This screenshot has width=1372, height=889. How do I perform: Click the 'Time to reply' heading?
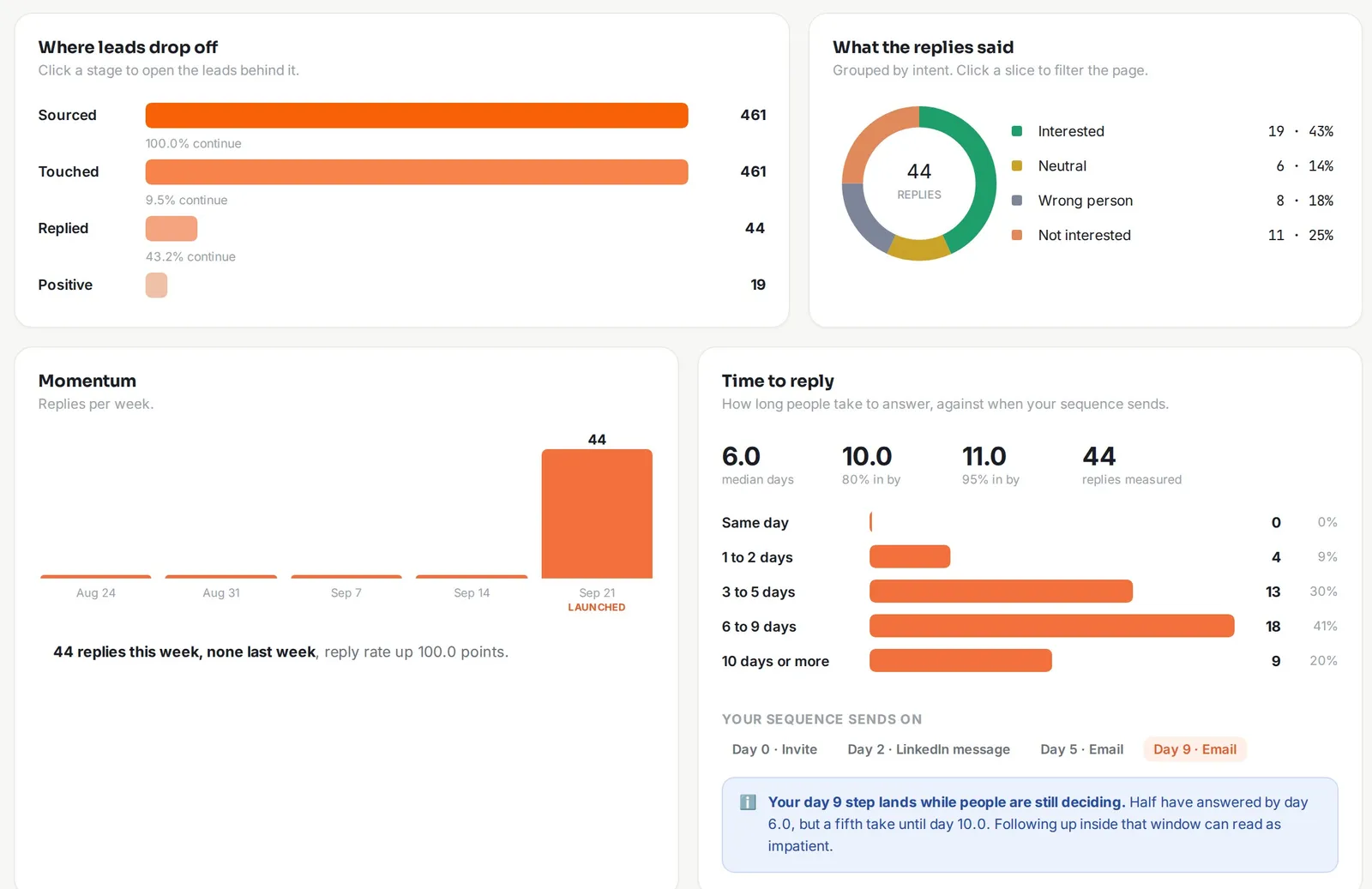(x=778, y=381)
